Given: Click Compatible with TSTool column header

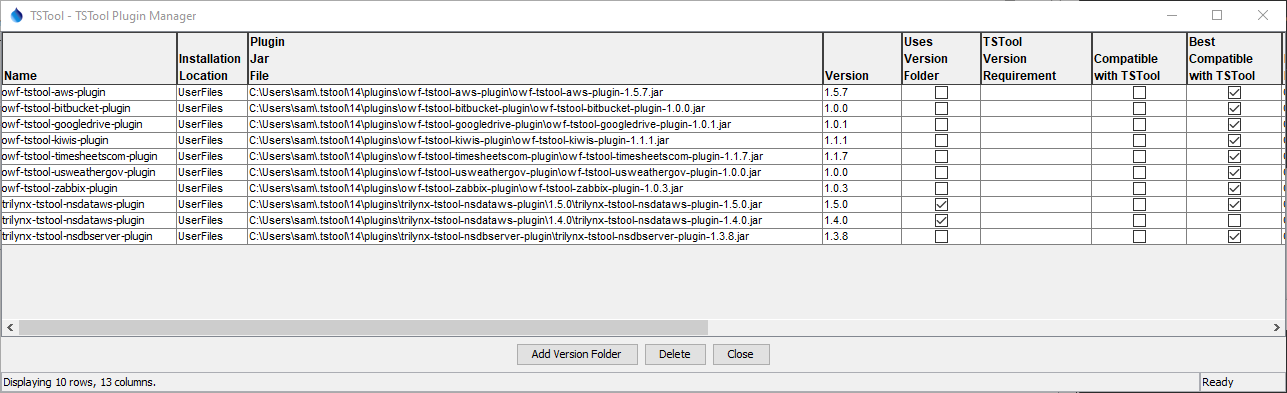Looking at the screenshot, I should point(1138,58).
